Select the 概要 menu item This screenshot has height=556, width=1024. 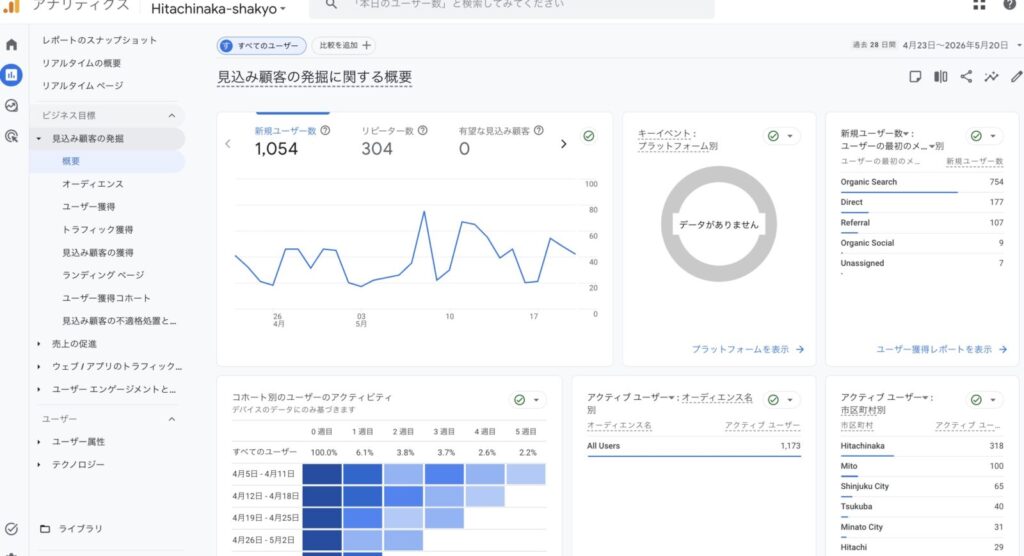point(107,161)
